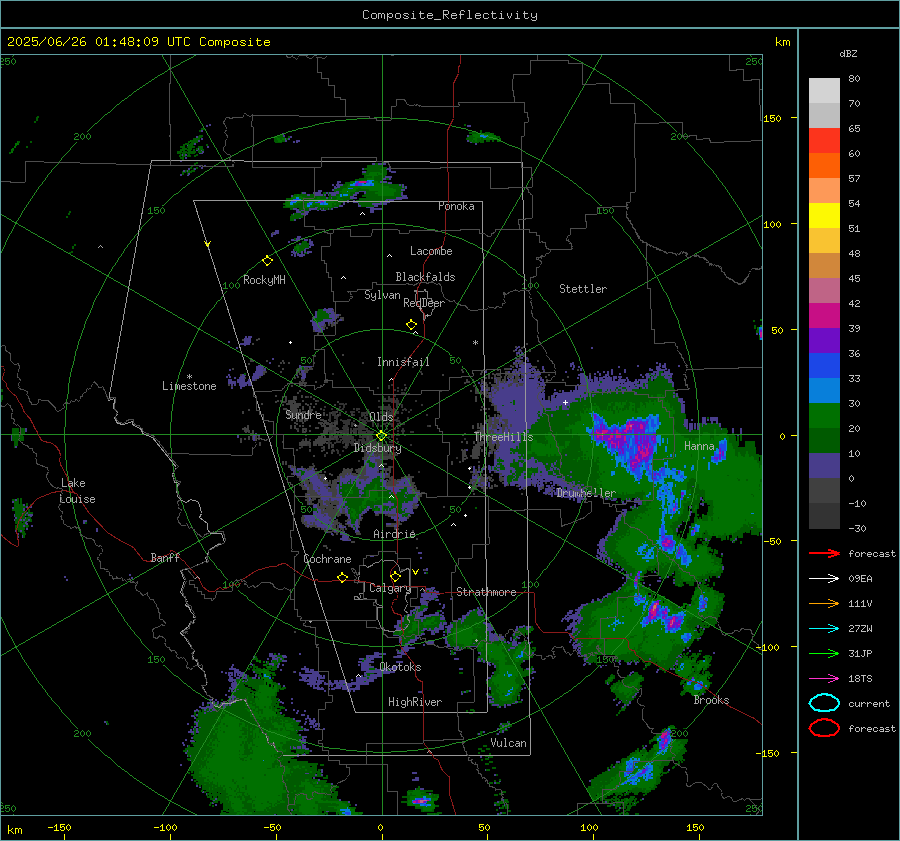The width and height of the screenshot is (900, 841).
Task: Select the 30 dBZ green swatch
Action: (x=824, y=416)
